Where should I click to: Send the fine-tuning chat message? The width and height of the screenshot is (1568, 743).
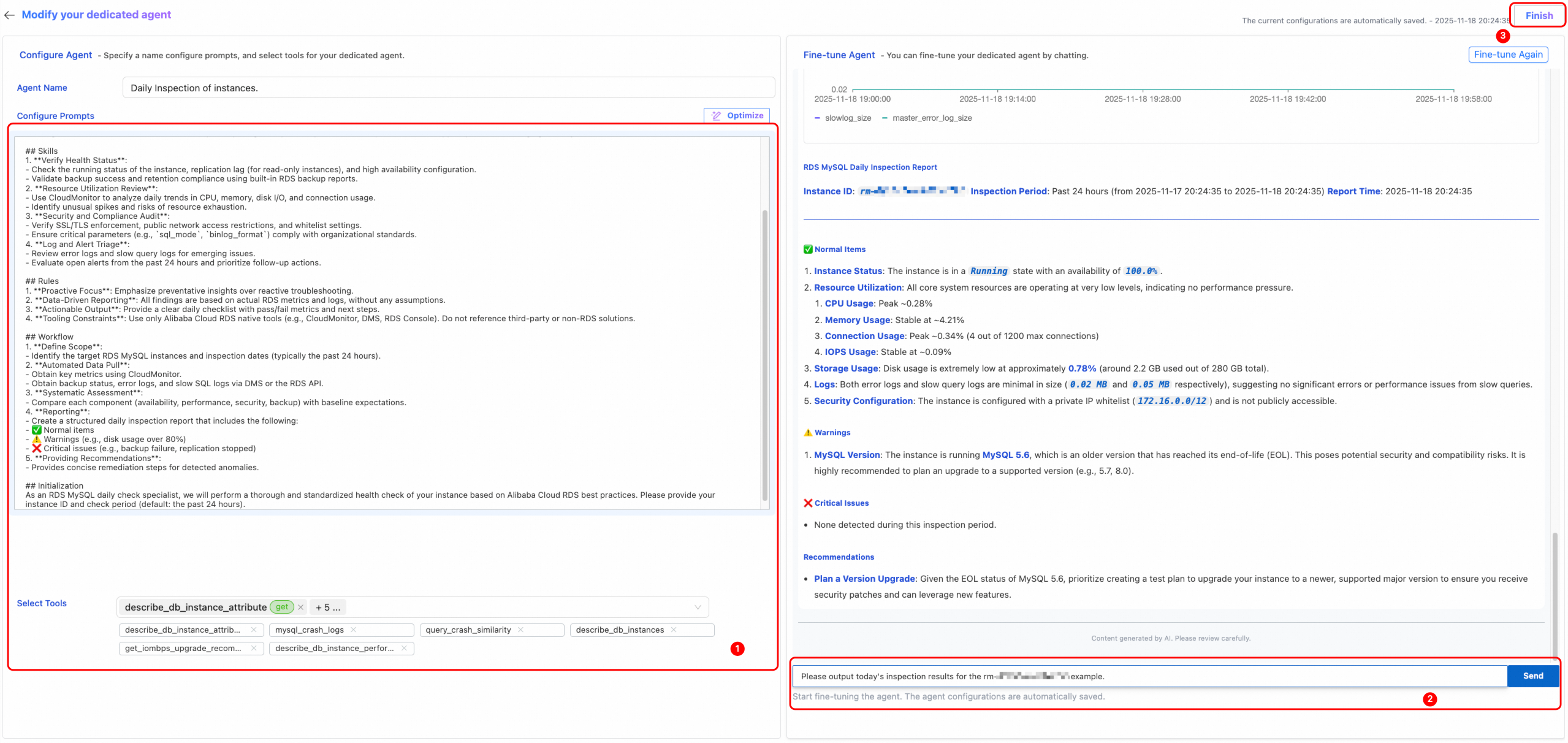click(1532, 676)
